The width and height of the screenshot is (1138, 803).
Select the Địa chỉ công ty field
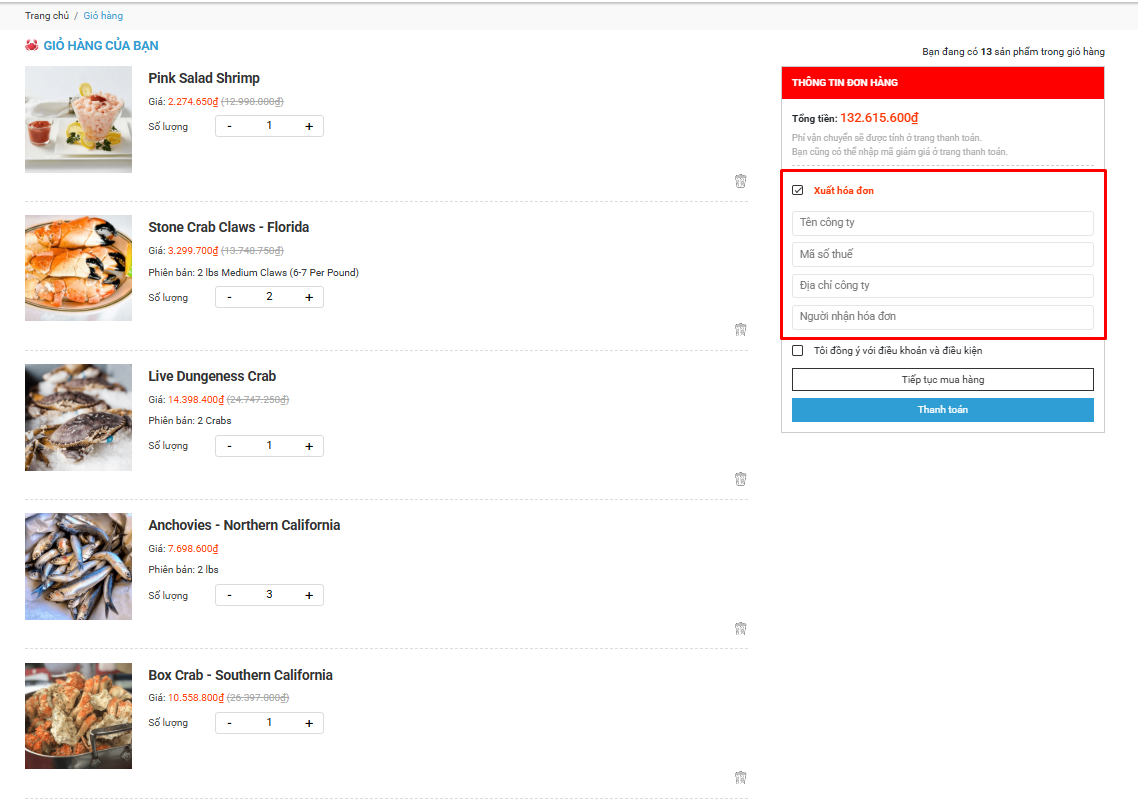click(942, 285)
